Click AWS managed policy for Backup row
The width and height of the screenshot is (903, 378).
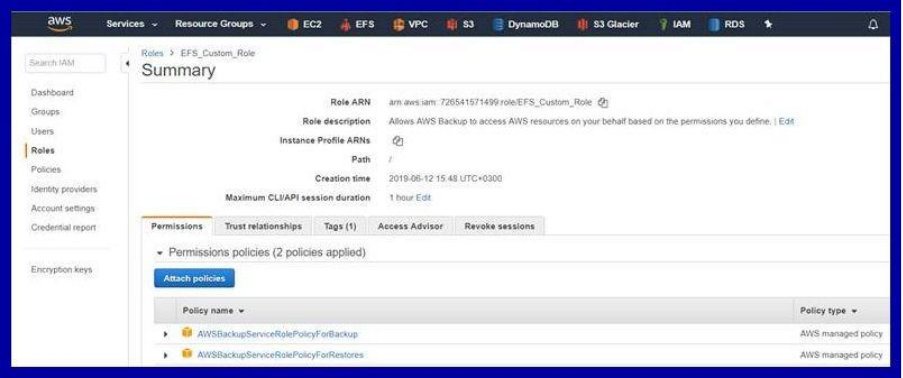click(841, 334)
